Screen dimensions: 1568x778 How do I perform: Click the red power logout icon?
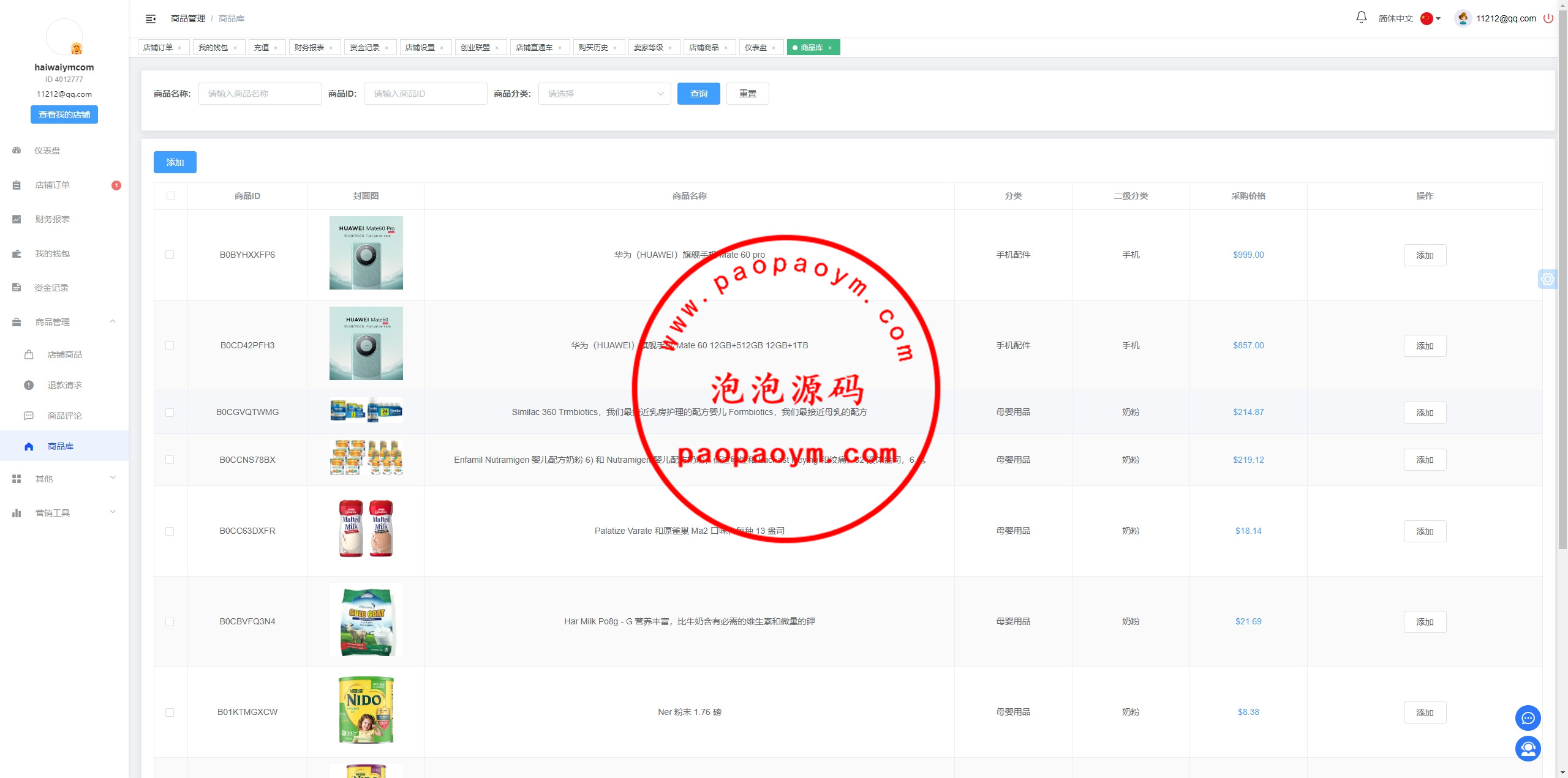(1548, 18)
